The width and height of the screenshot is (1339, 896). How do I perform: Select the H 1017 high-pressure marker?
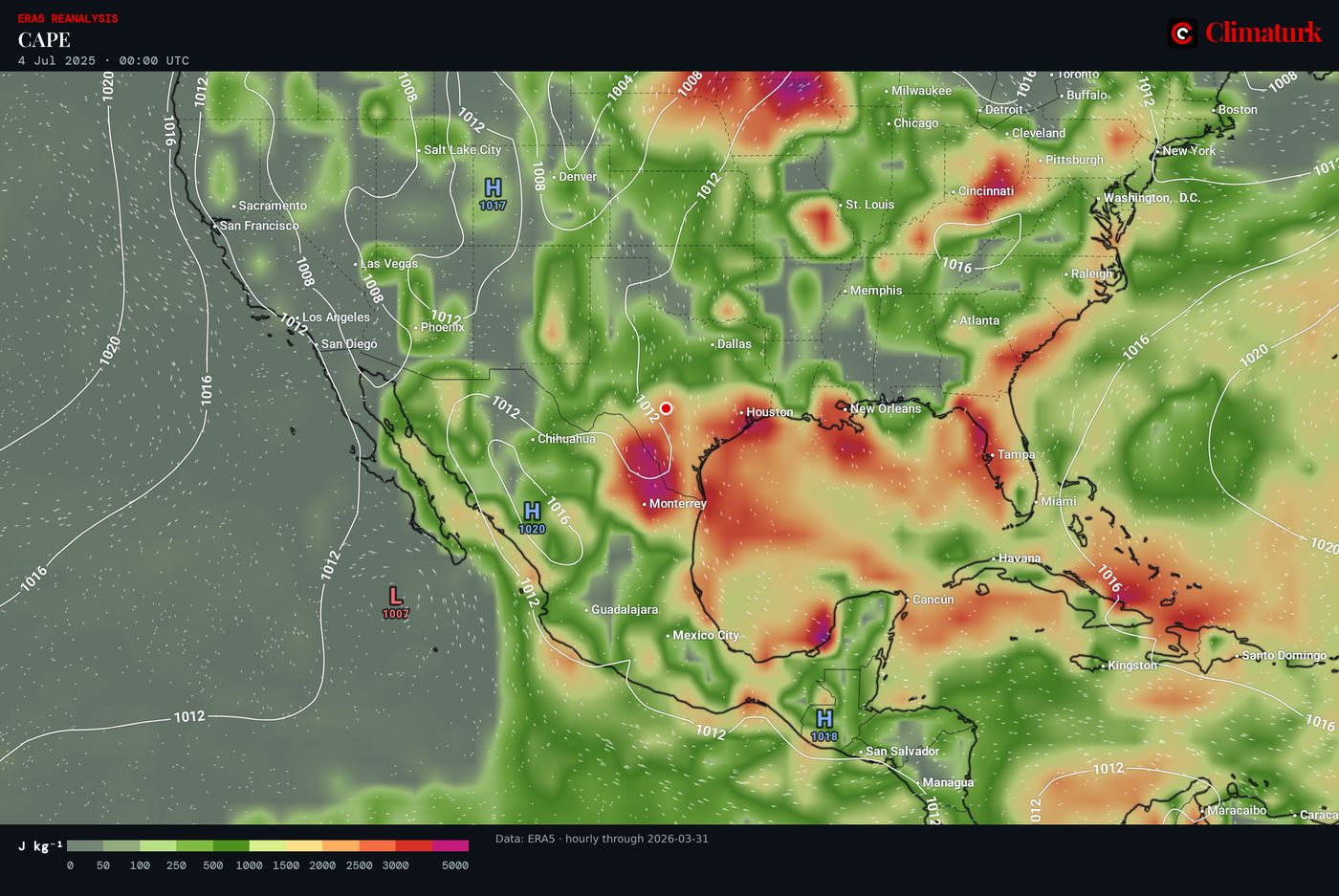pyautogui.click(x=493, y=193)
